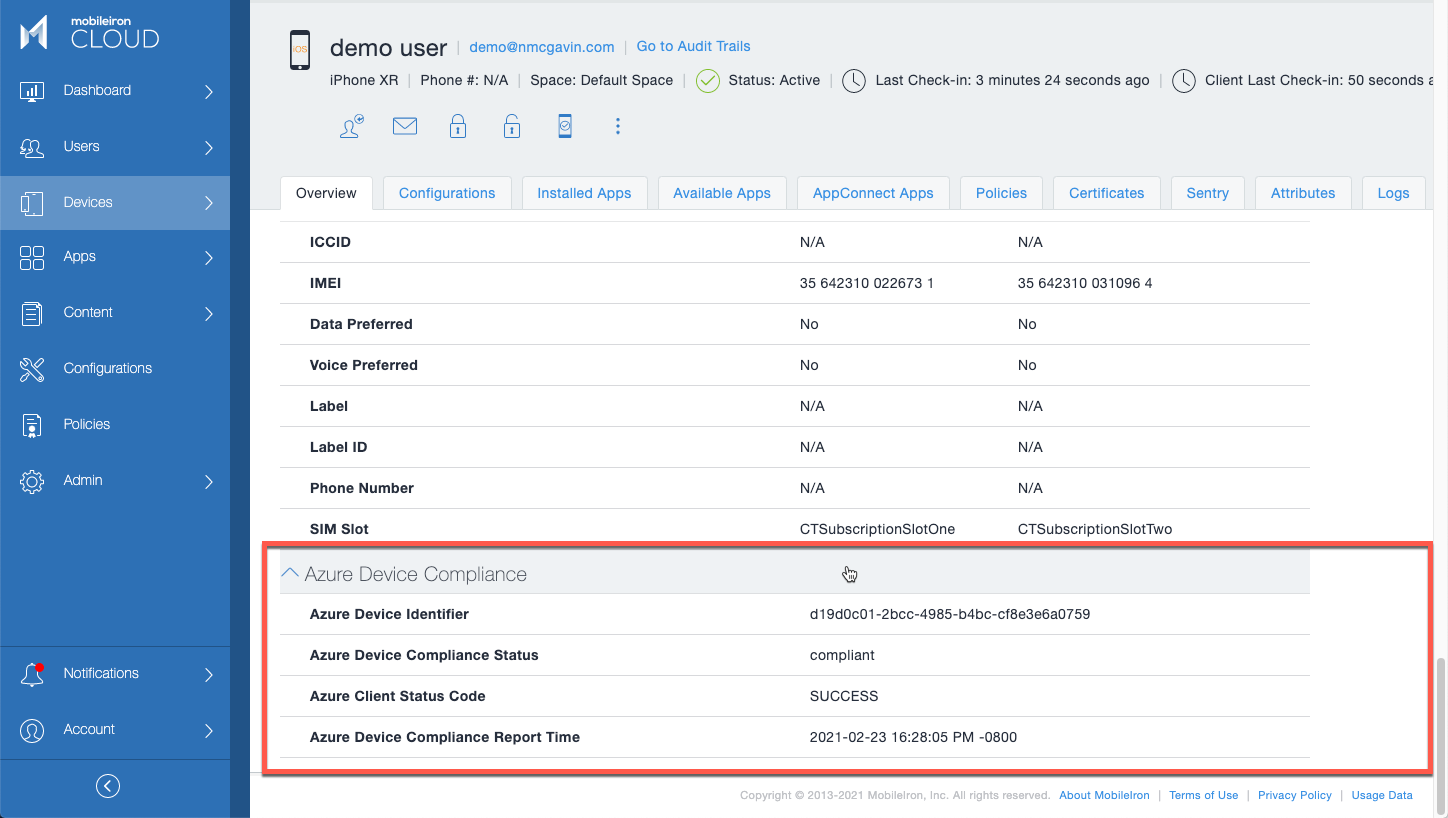
Task: Open Apps from the sidebar icon
Action: pos(32,257)
